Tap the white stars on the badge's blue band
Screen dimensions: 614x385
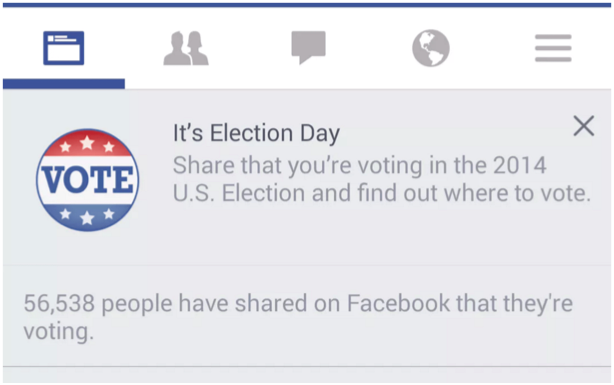pyautogui.click(x=87, y=215)
